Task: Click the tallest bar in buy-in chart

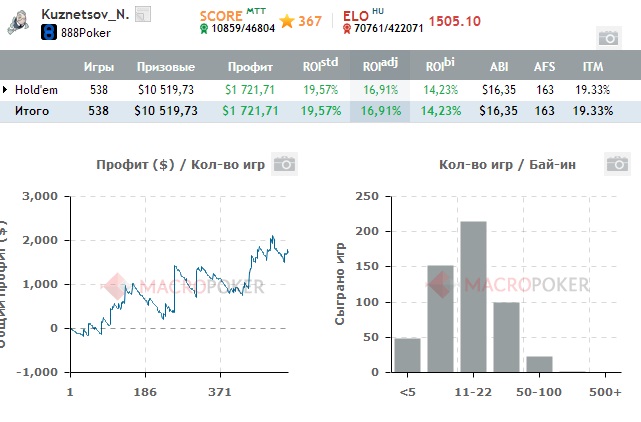Action: click(472, 296)
